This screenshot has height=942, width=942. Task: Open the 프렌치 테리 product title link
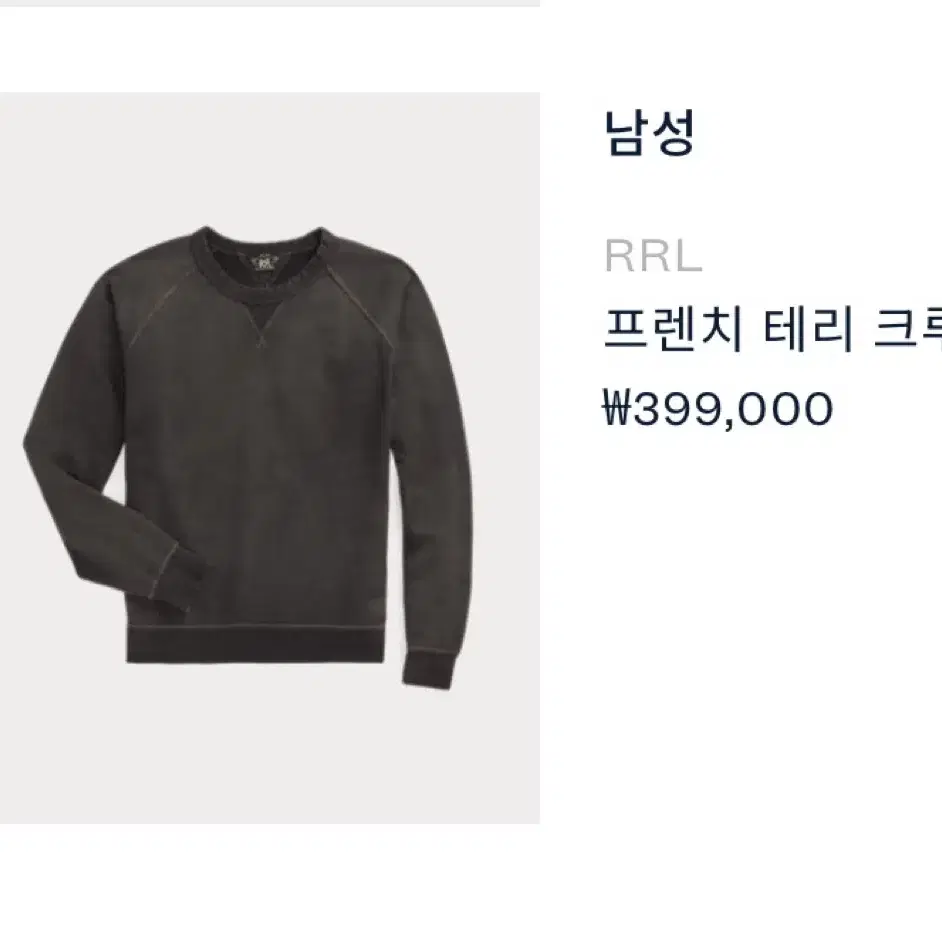coord(773,329)
